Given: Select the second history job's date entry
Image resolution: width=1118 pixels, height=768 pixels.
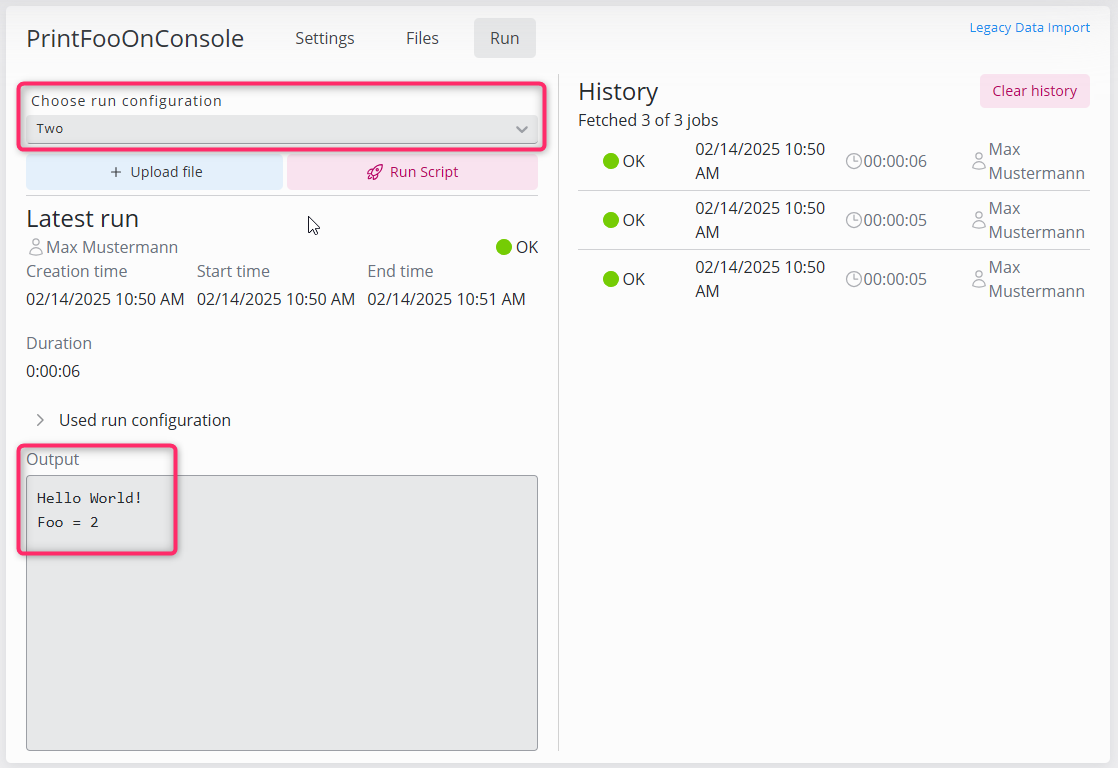Looking at the screenshot, I should click(760, 220).
